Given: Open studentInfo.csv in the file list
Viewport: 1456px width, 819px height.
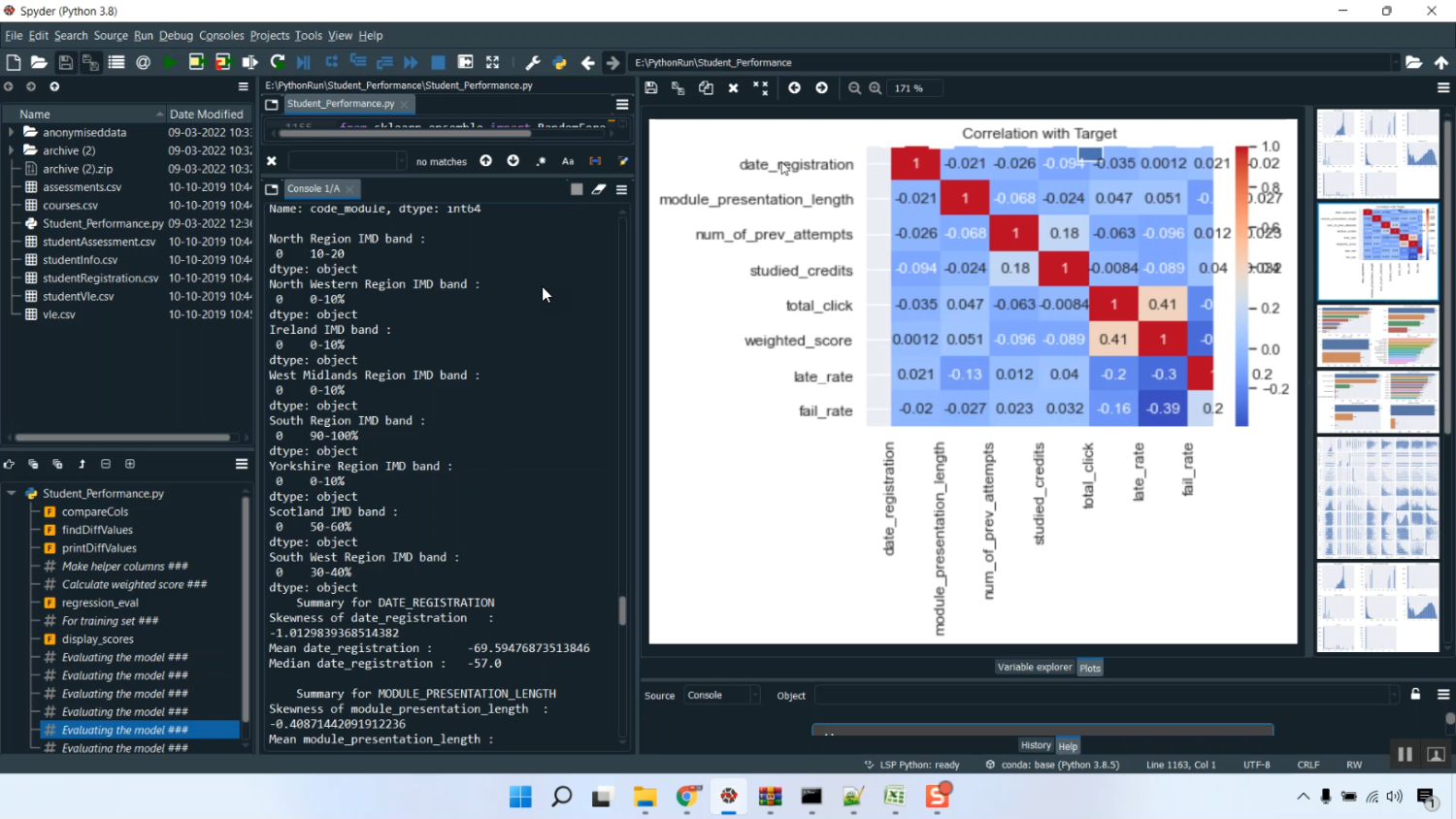Looking at the screenshot, I should pyautogui.click(x=80, y=260).
